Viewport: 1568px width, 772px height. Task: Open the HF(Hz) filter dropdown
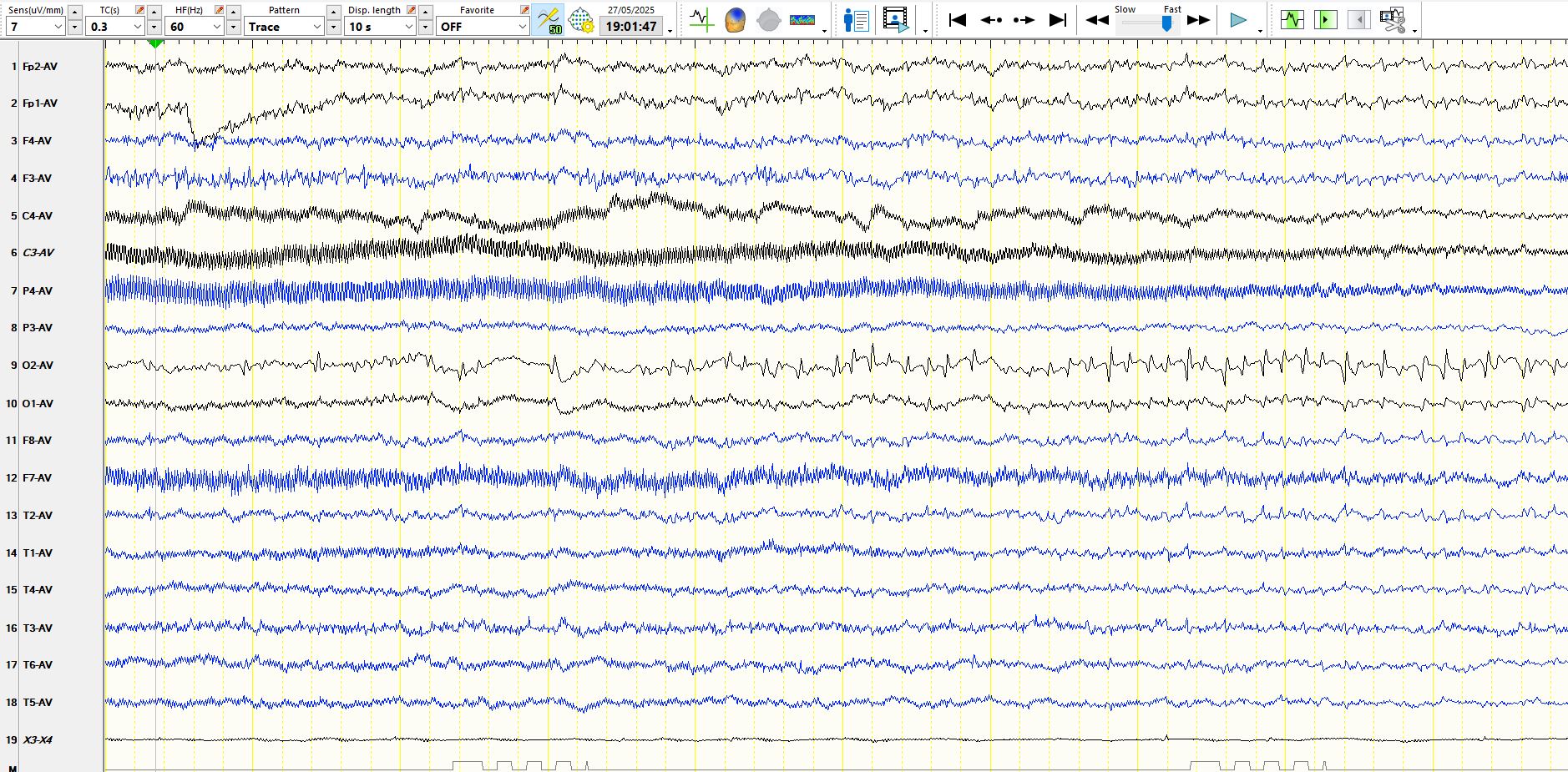(x=216, y=27)
